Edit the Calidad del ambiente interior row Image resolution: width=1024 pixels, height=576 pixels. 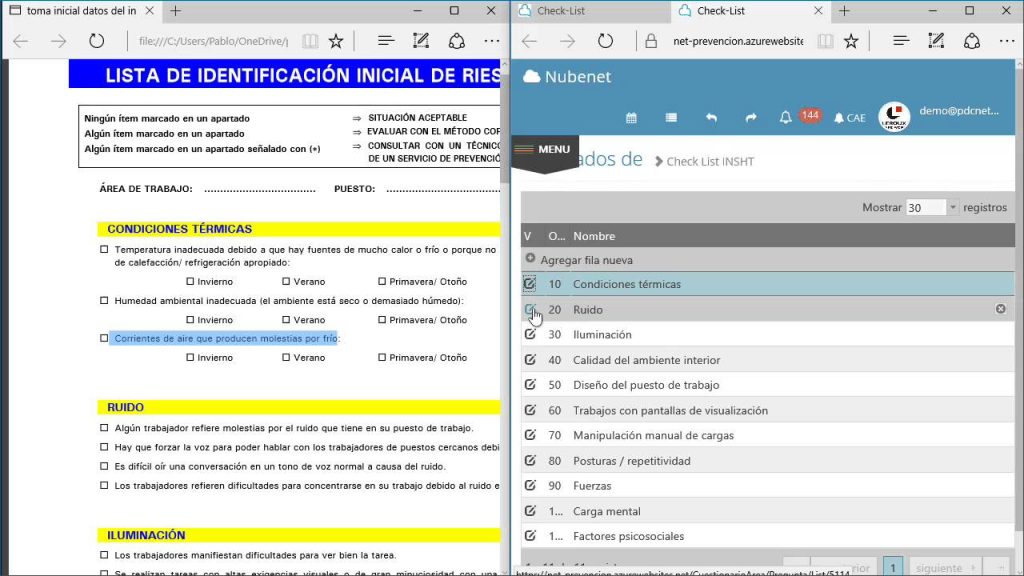point(530,360)
